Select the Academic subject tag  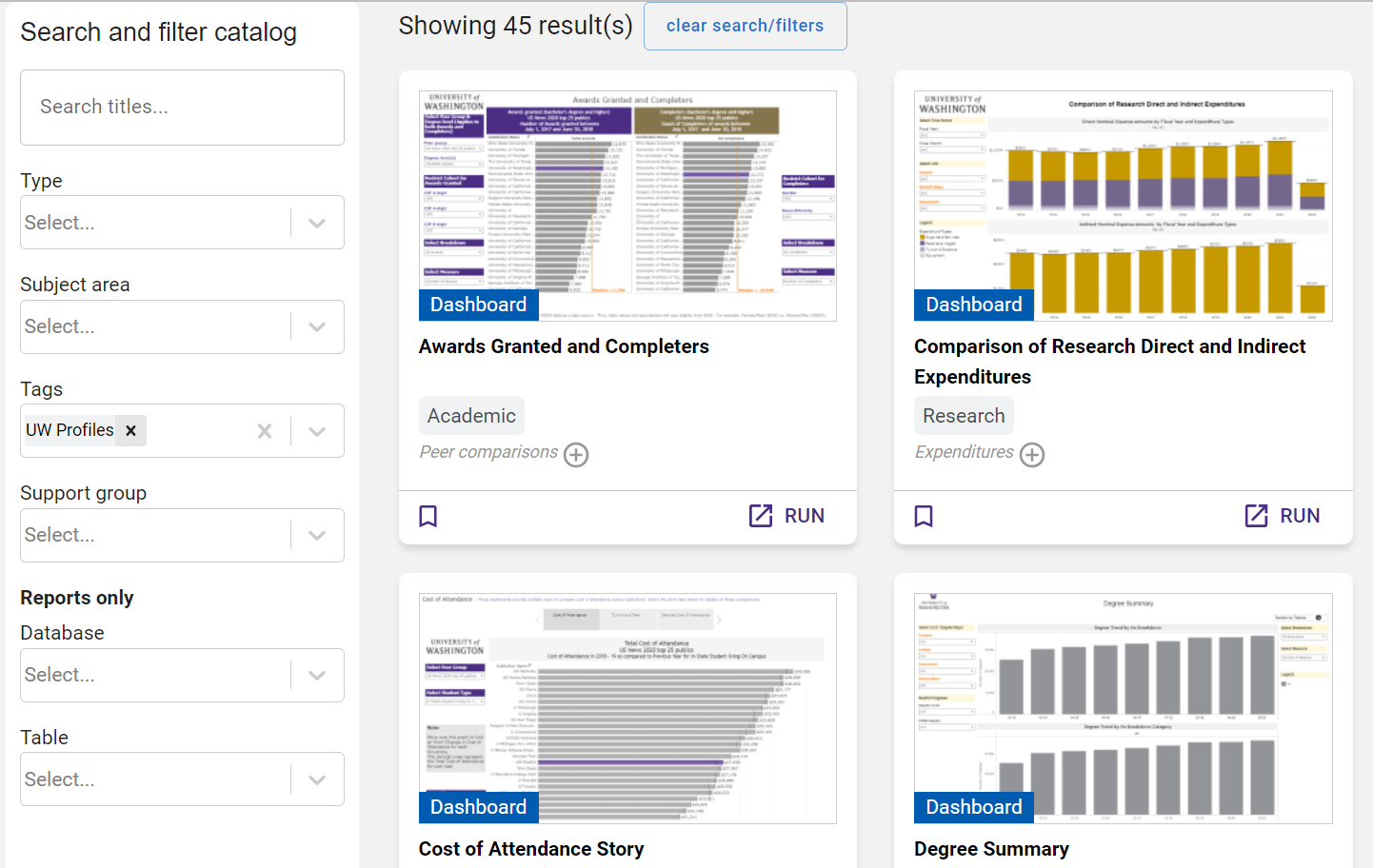pyautogui.click(x=471, y=416)
